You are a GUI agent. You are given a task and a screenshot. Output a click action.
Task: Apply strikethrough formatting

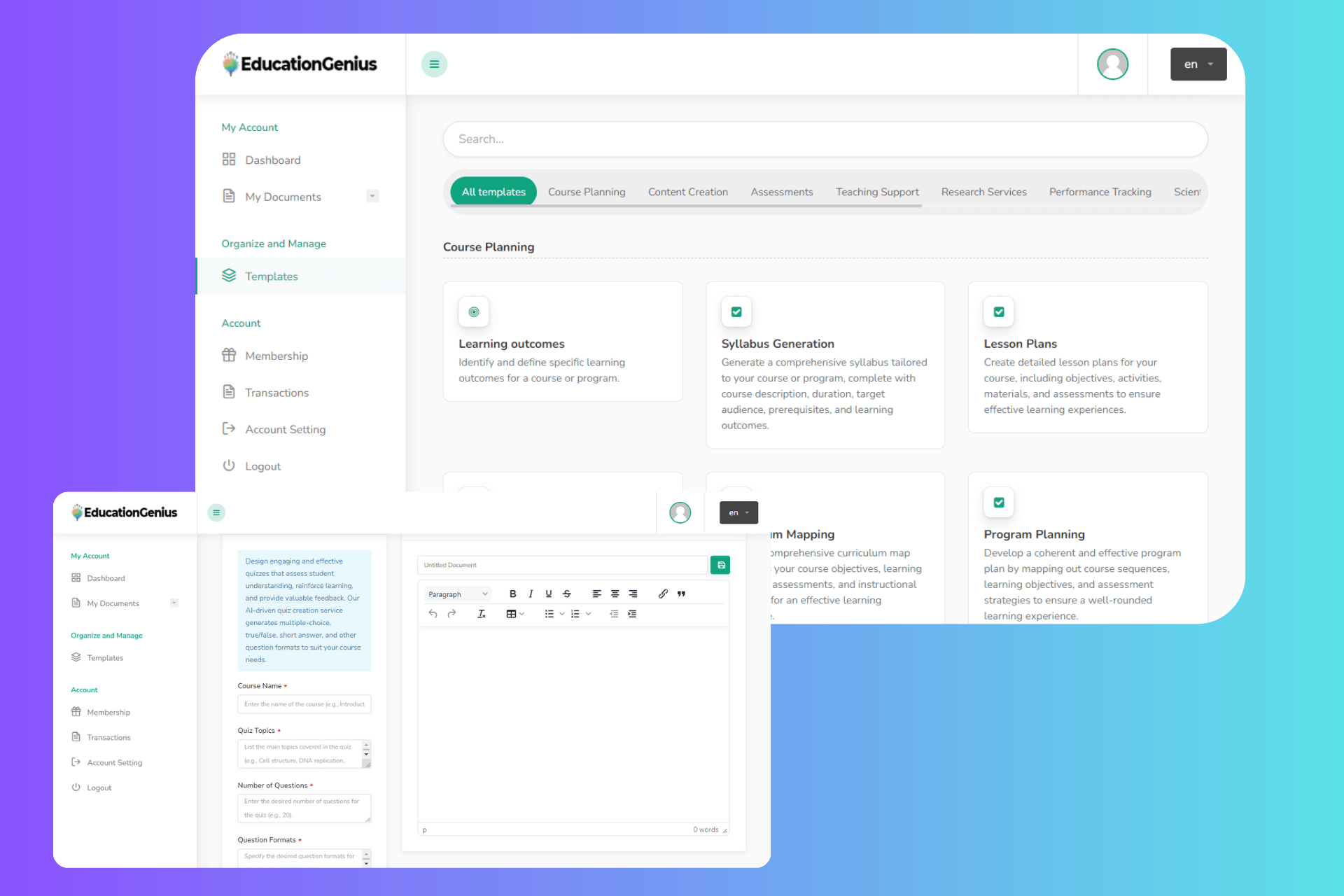[x=567, y=594]
